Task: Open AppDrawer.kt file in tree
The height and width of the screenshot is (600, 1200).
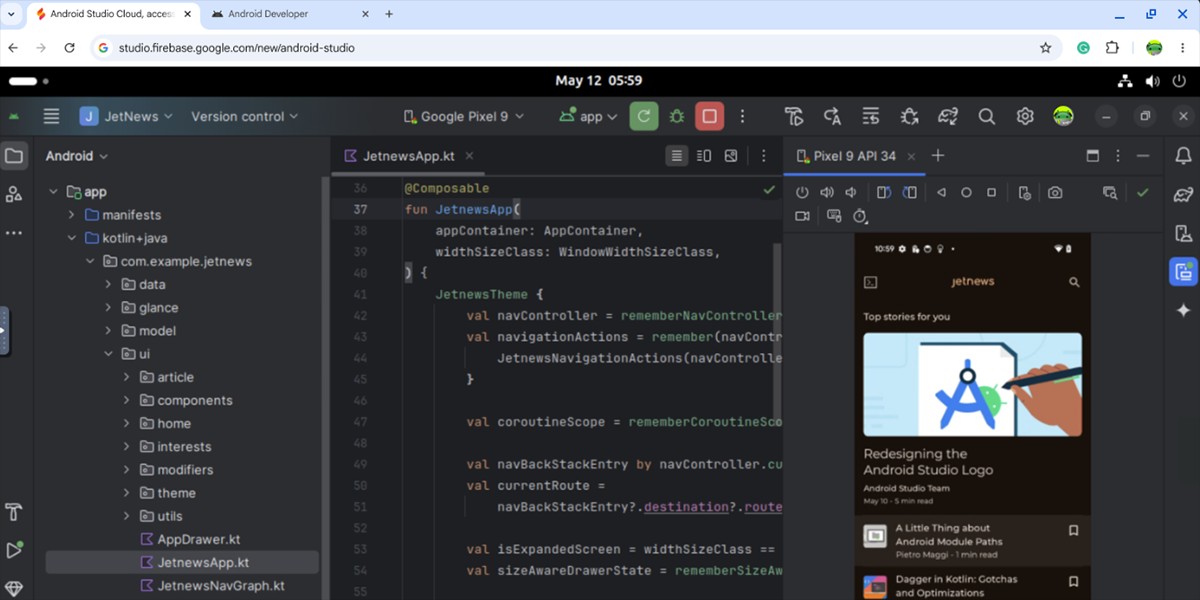Action: (x=189, y=539)
